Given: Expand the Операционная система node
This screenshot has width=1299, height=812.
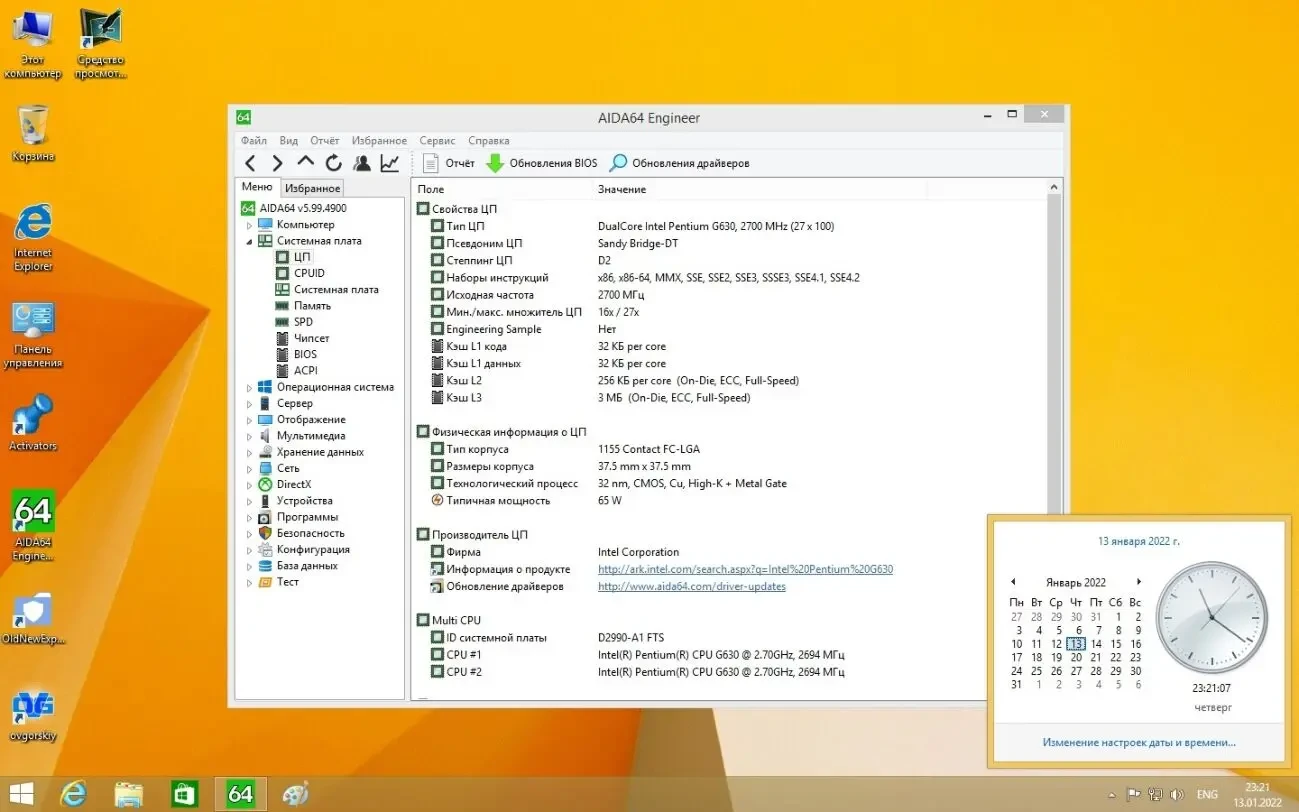Looking at the screenshot, I should 248,386.
